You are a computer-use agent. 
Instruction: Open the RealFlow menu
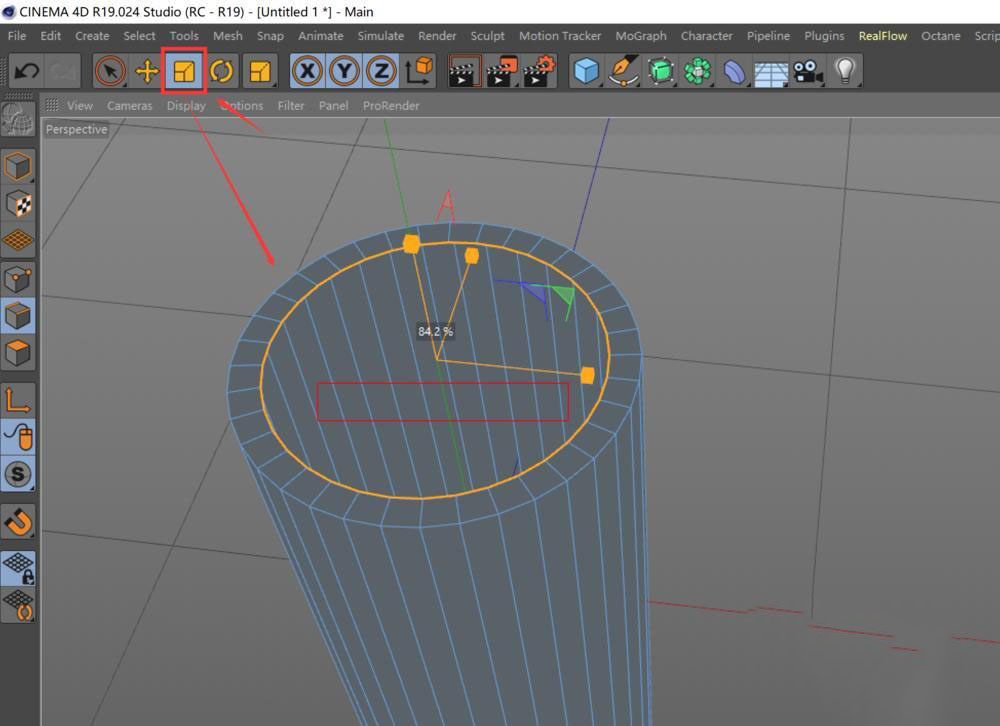click(x=883, y=36)
